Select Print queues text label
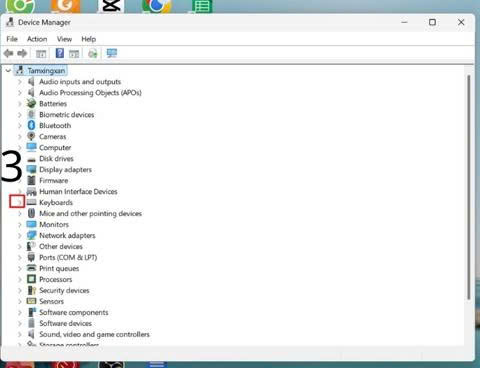This screenshot has height=368, width=480. point(59,268)
